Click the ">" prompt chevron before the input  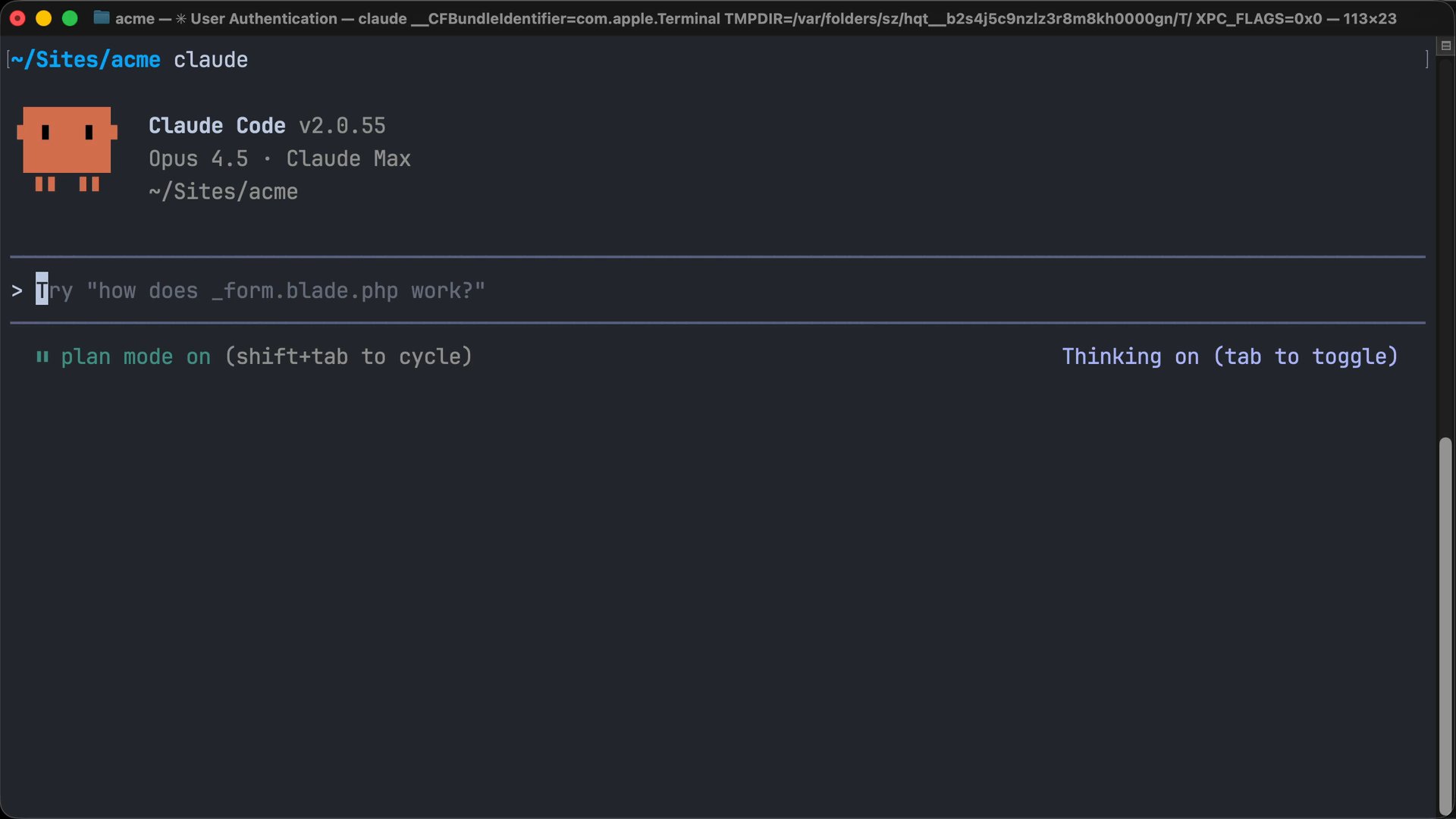(17, 290)
